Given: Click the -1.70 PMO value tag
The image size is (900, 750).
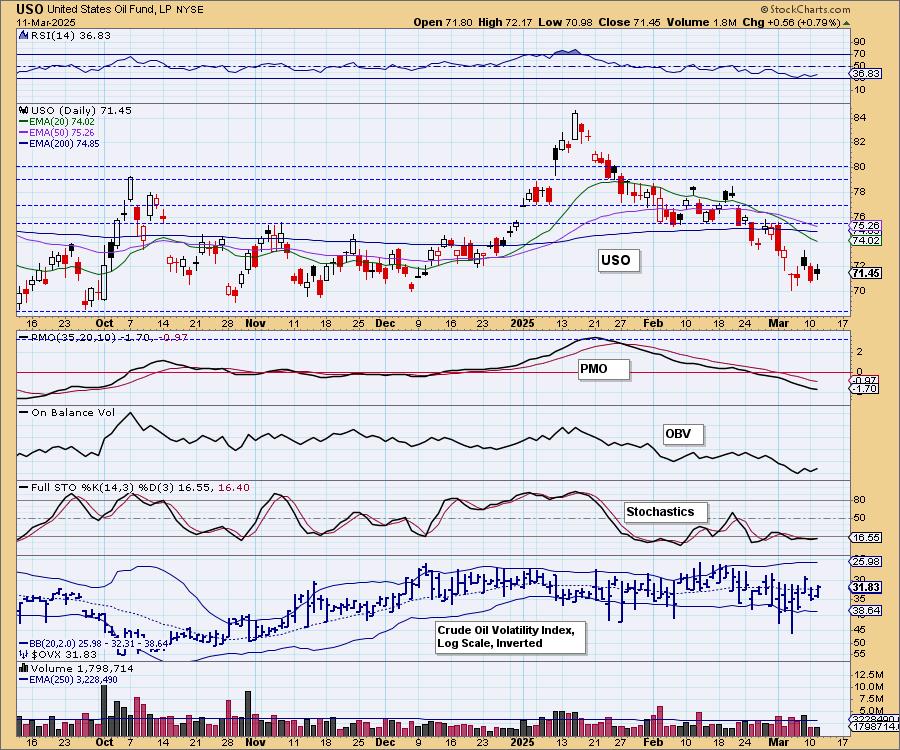Looking at the screenshot, I should click(x=864, y=389).
